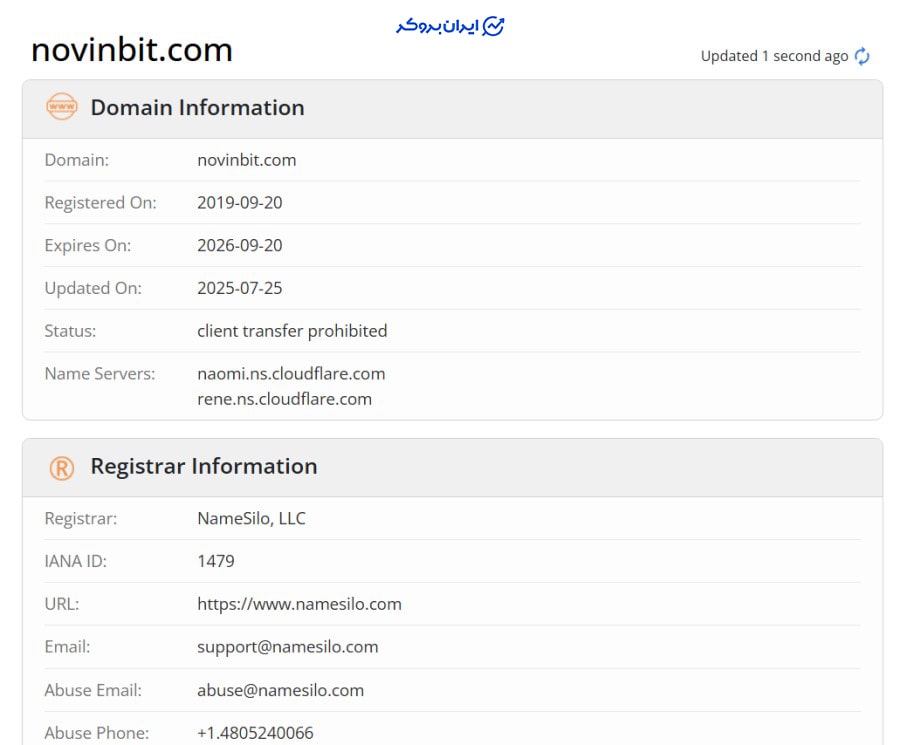Image resolution: width=900 pixels, height=745 pixels.
Task: Select the IANA ID value 1479
Action: (x=216, y=561)
